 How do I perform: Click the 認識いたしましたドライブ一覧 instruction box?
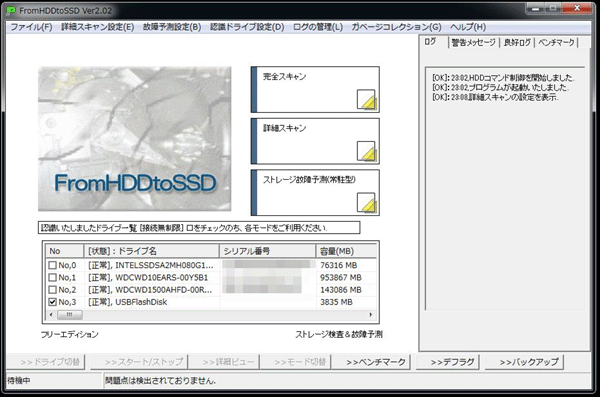[x=199, y=227]
